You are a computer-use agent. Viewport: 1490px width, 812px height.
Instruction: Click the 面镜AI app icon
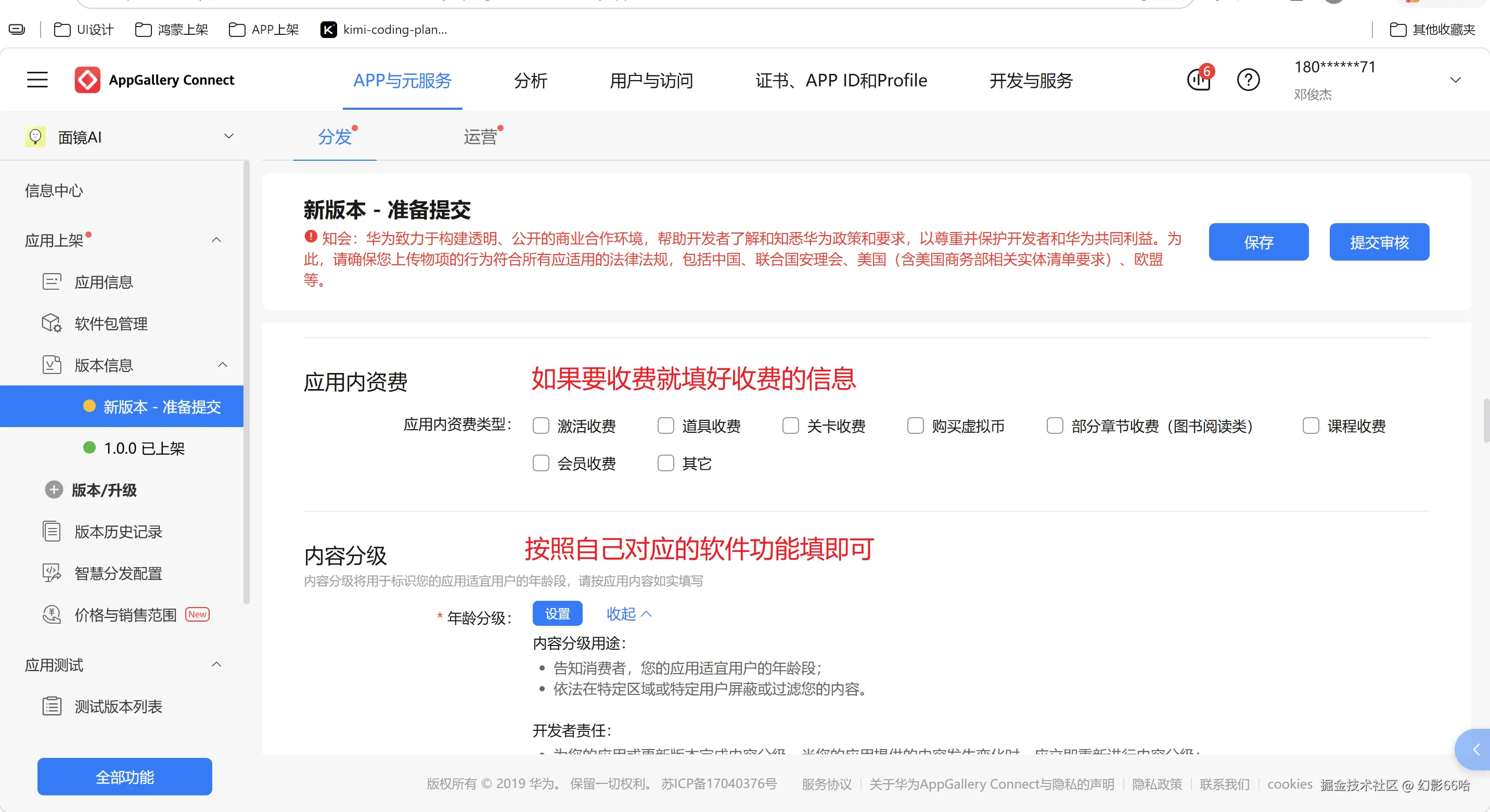[35, 137]
